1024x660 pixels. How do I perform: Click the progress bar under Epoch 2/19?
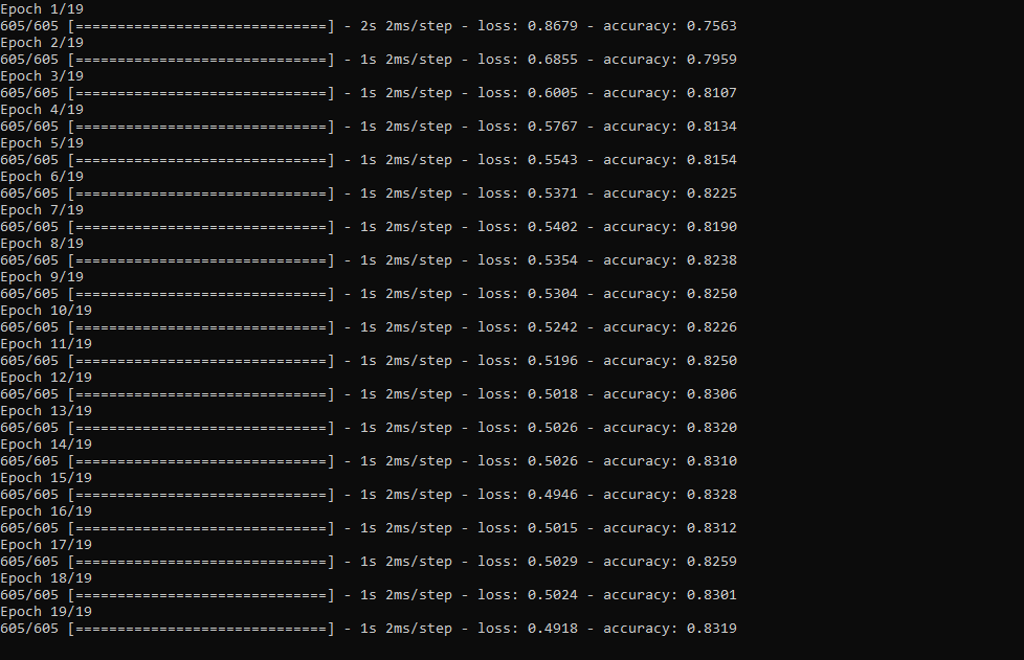click(201, 60)
